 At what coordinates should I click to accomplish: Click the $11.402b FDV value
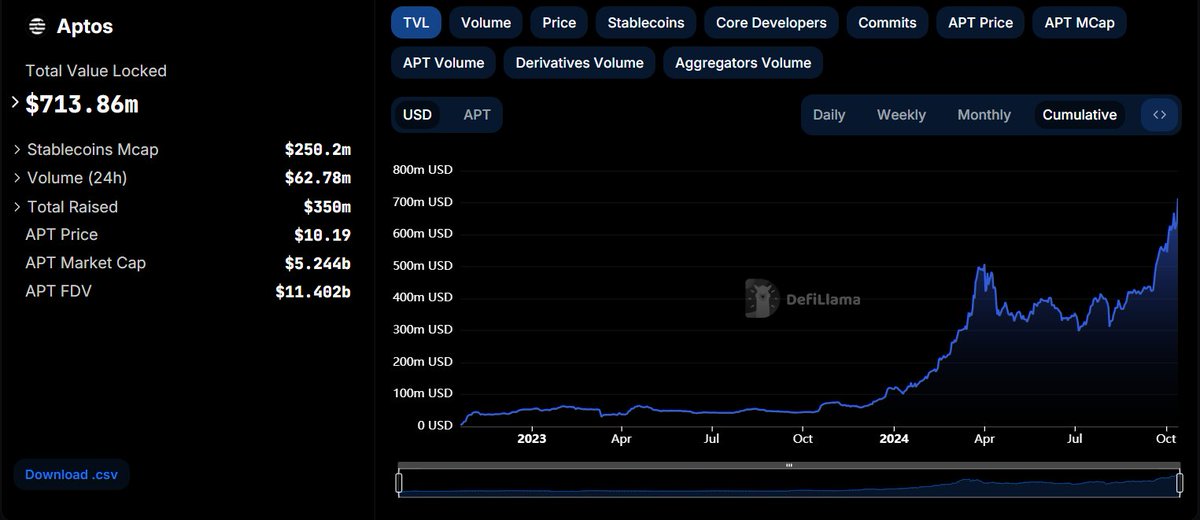(313, 292)
